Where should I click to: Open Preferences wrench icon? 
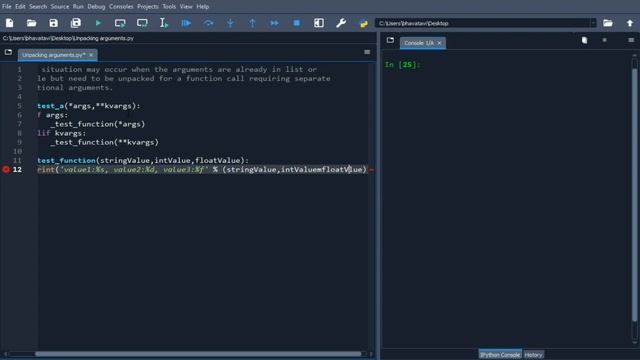click(x=341, y=23)
